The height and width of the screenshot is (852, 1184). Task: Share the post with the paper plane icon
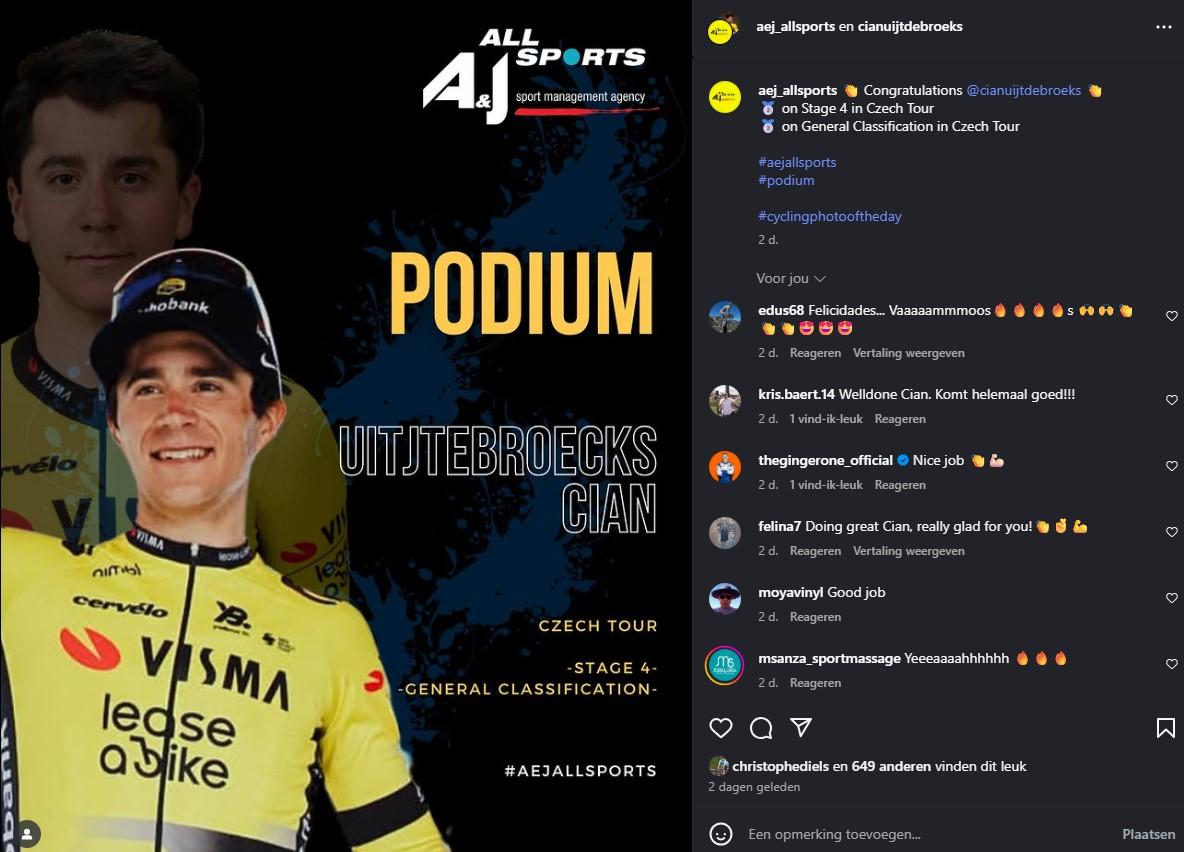pyautogui.click(x=800, y=727)
